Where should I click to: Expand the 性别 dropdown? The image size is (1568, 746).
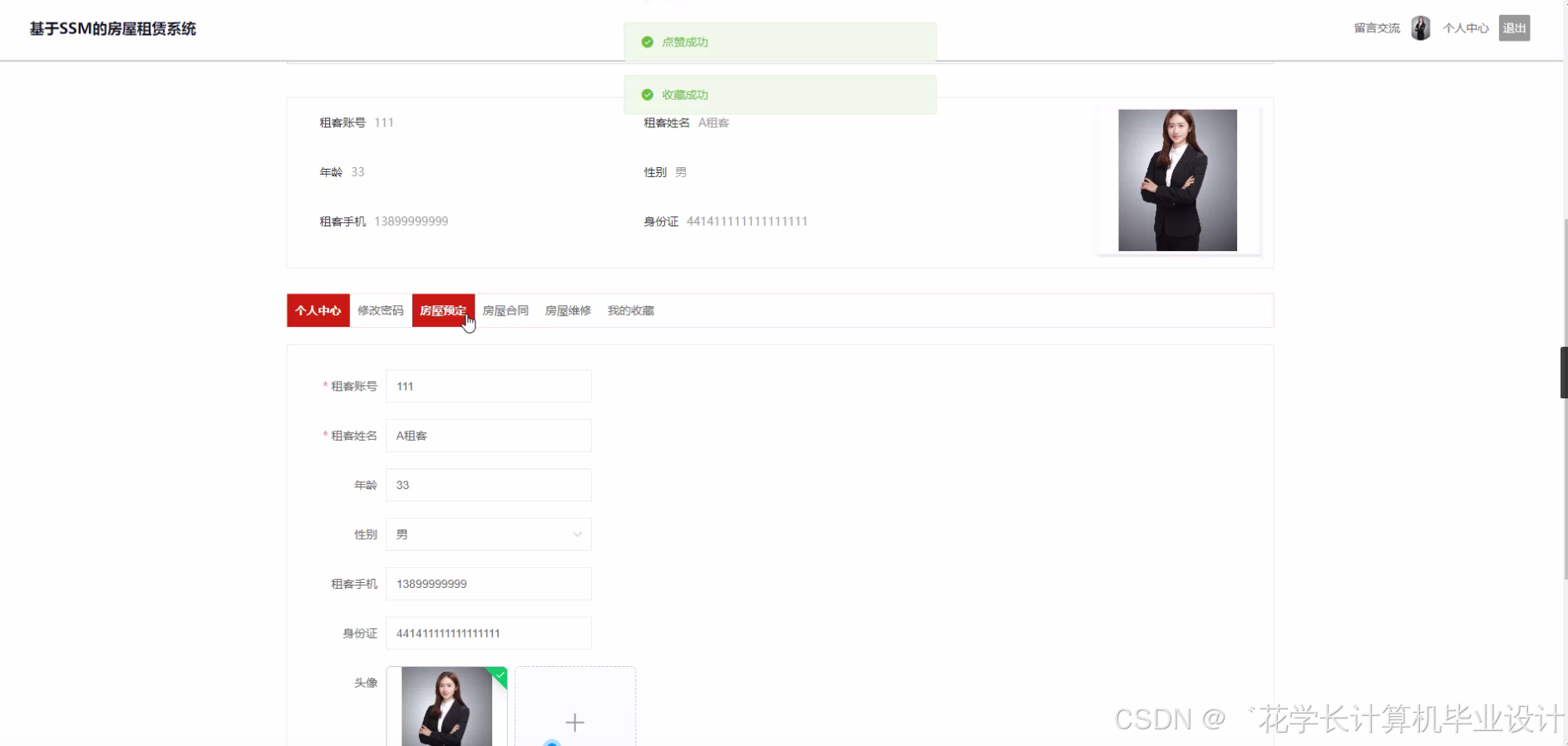(x=489, y=535)
